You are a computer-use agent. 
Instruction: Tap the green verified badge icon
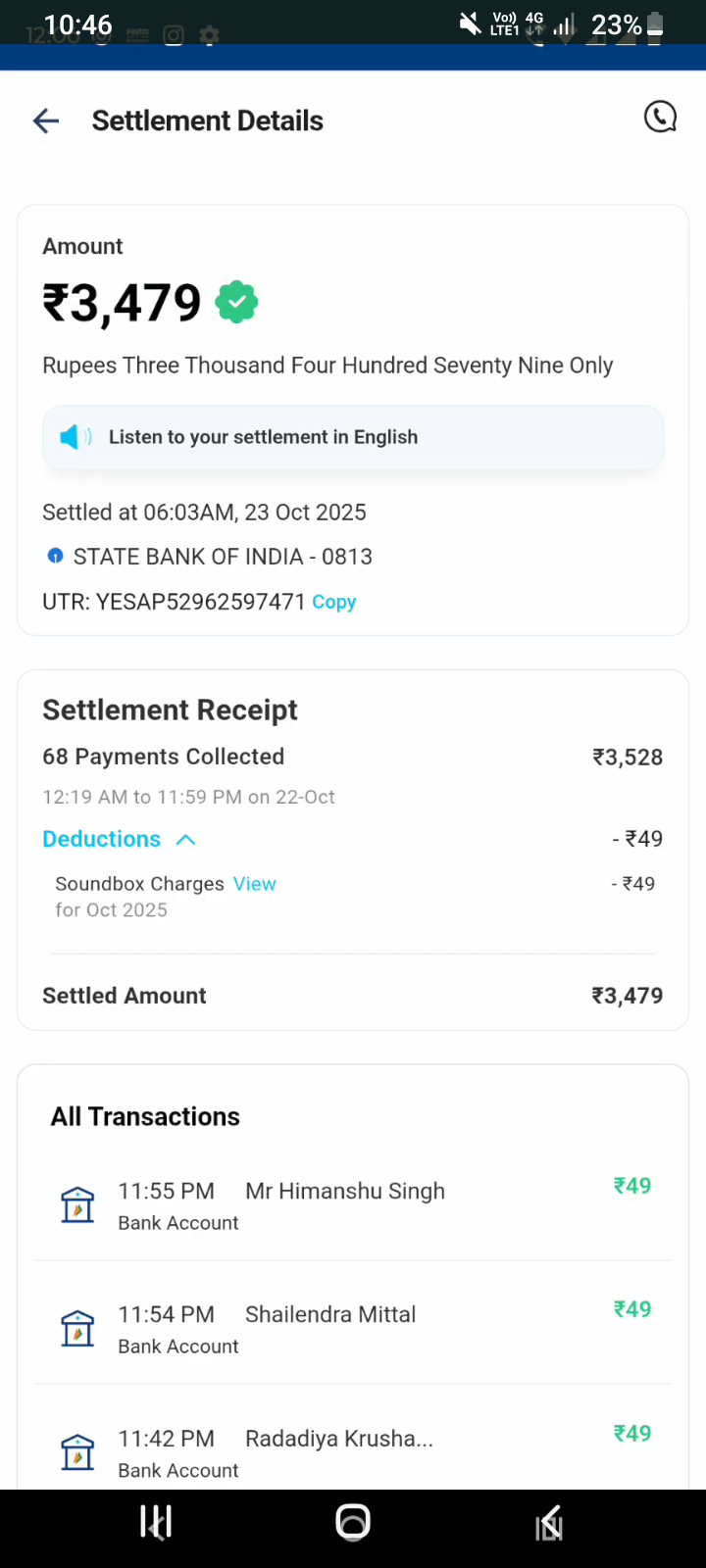tap(236, 302)
